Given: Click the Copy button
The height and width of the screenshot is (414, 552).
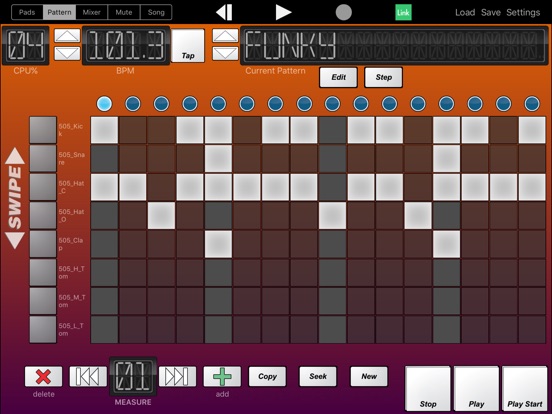Looking at the screenshot, I should tap(267, 376).
